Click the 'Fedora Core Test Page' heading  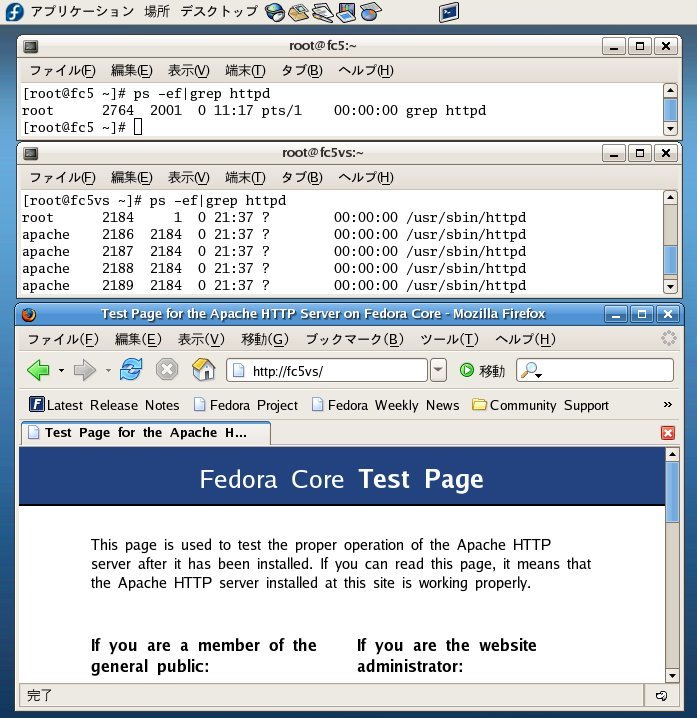[342, 479]
